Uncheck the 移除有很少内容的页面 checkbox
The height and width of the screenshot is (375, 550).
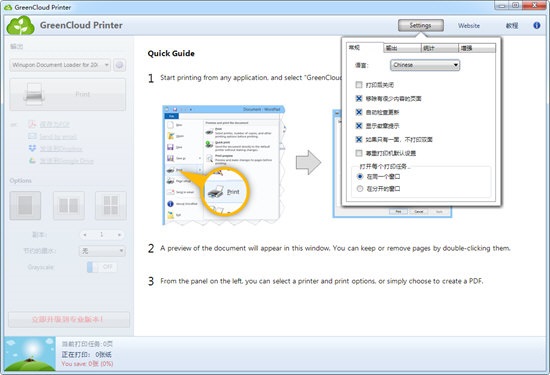359,99
